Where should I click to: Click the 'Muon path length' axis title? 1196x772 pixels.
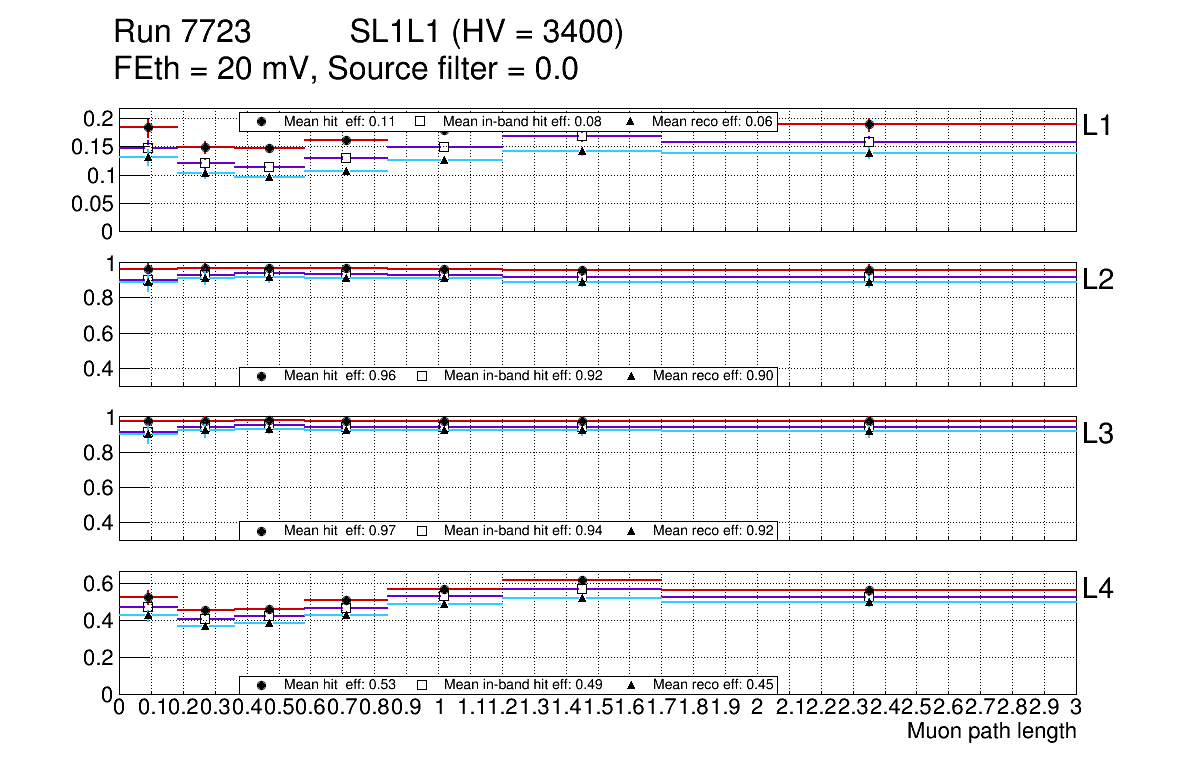pyautogui.click(x=991, y=731)
